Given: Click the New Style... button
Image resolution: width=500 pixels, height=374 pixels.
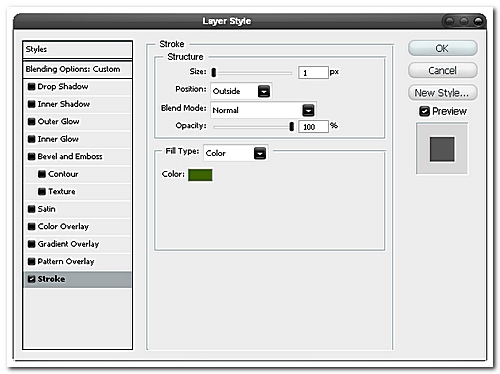Looking at the screenshot, I should pos(443,93).
